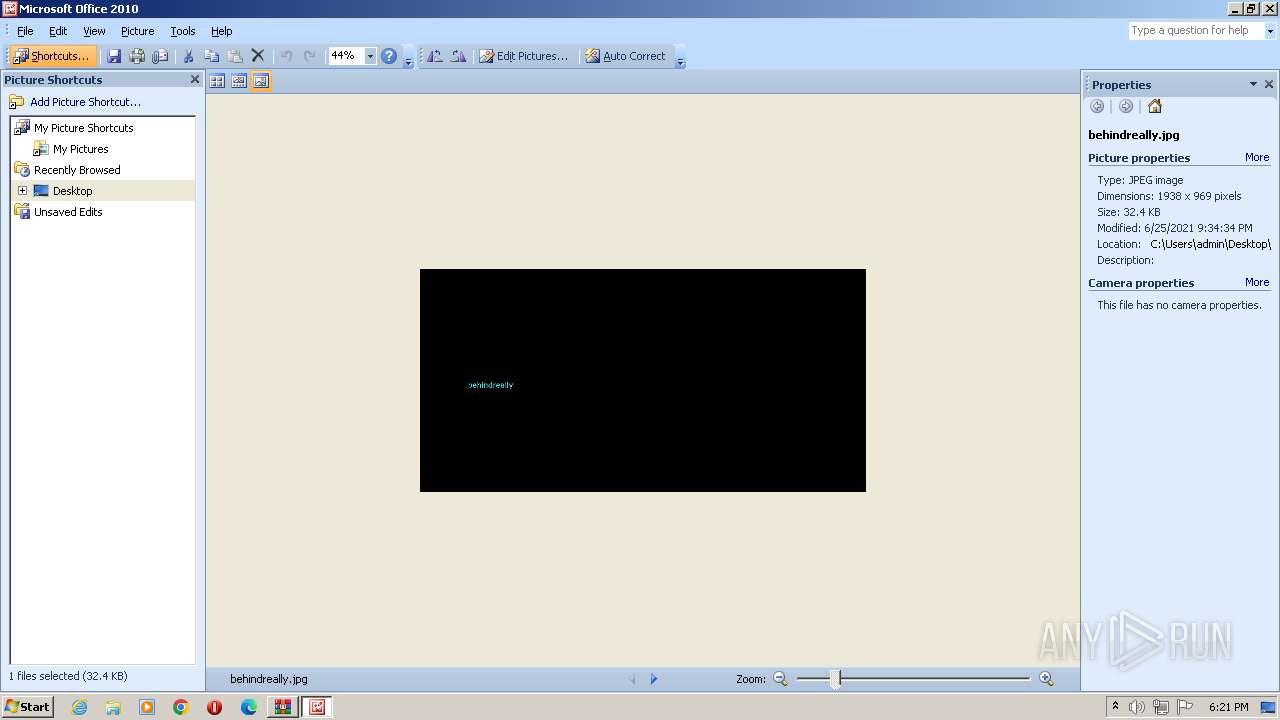This screenshot has width=1280, height=720.
Task: Click the taskbar volume speaker icon
Action: tap(1137, 707)
